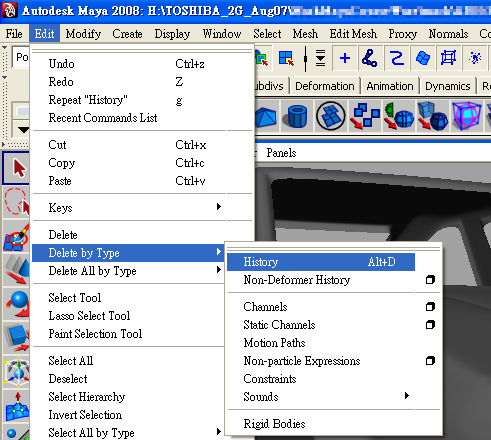491x440 pixels.
Task: Click the make live surface icon
Action: pos(448,58)
